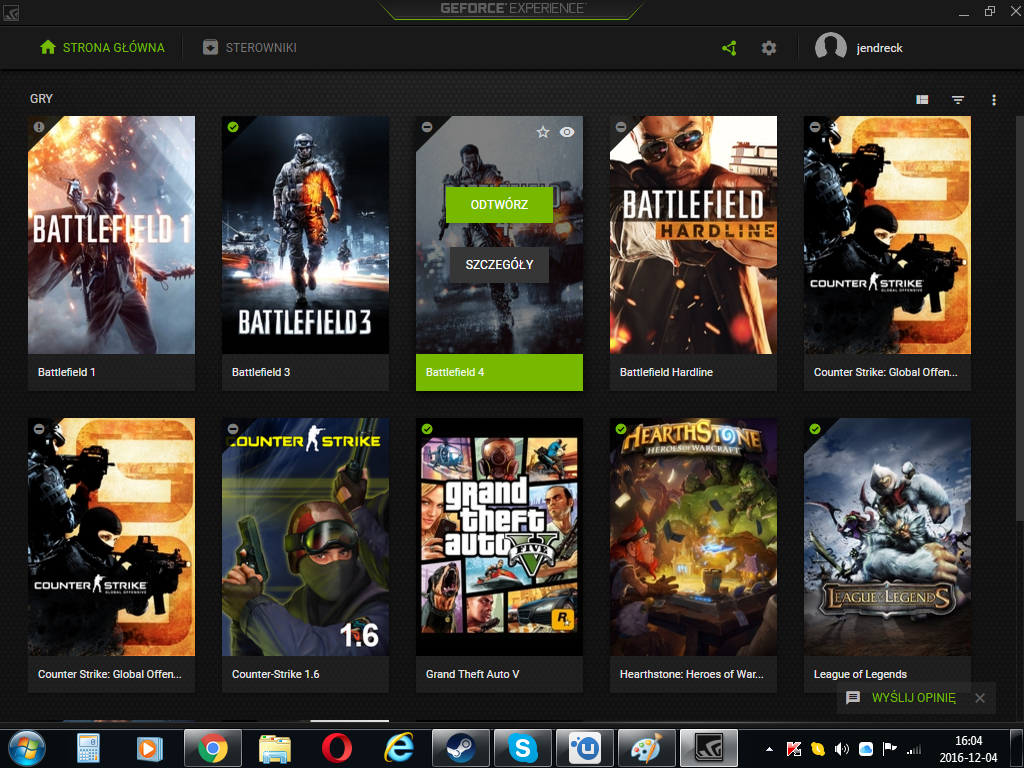Click the GeForce Experience taskbar button
Image resolution: width=1024 pixels, height=768 pixels.
click(x=709, y=748)
